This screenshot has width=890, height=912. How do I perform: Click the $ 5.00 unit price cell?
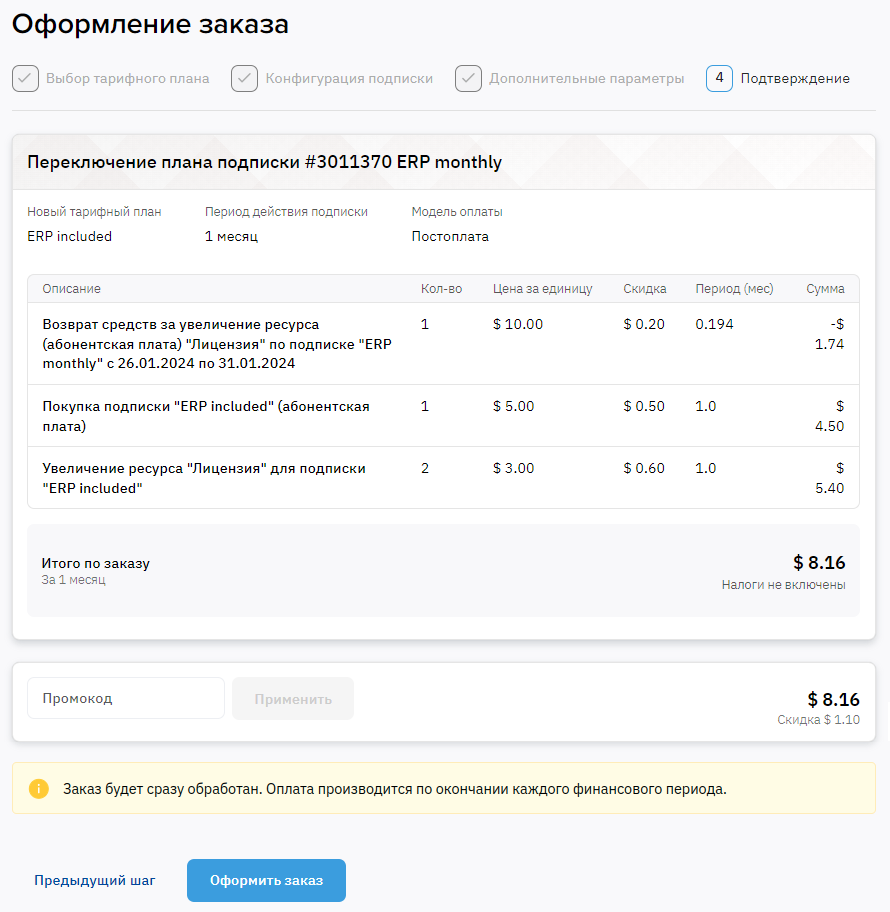[x=514, y=406]
